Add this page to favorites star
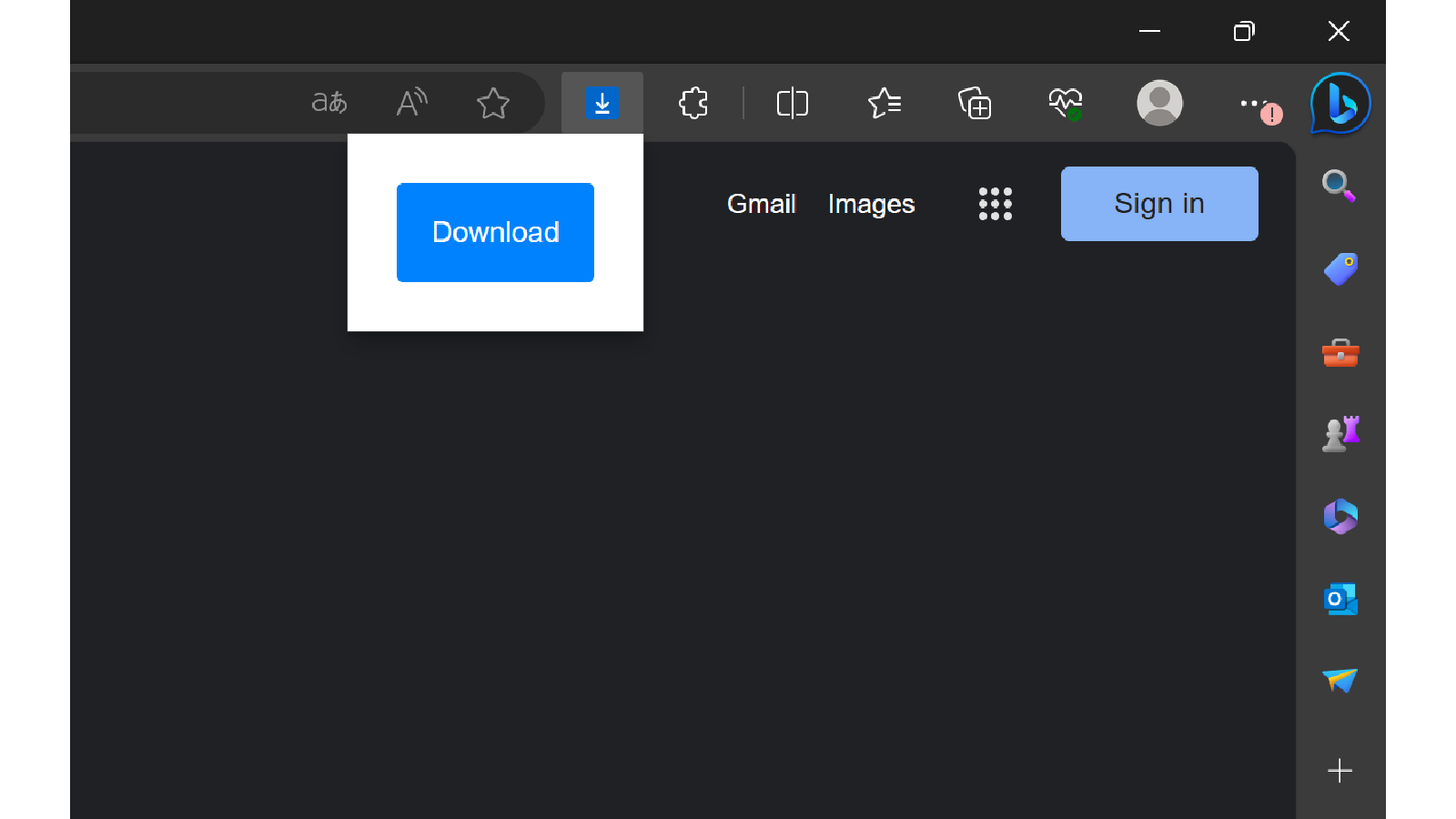Viewport: 1456px width, 819px height. pyautogui.click(x=493, y=103)
